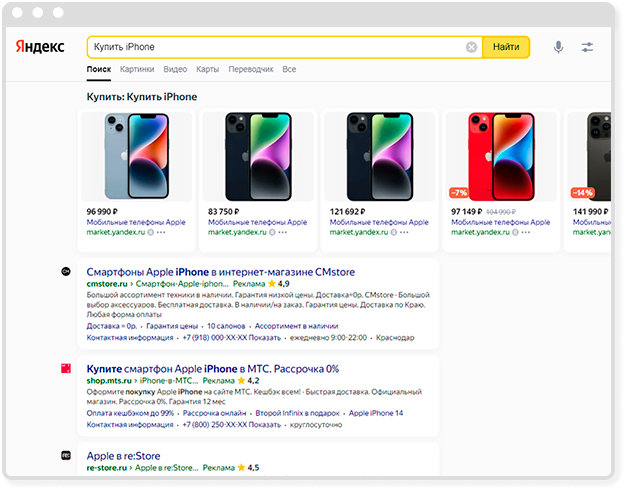The image size is (625, 490).
Task: Clear the search field with X icon
Action: tap(471, 47)
